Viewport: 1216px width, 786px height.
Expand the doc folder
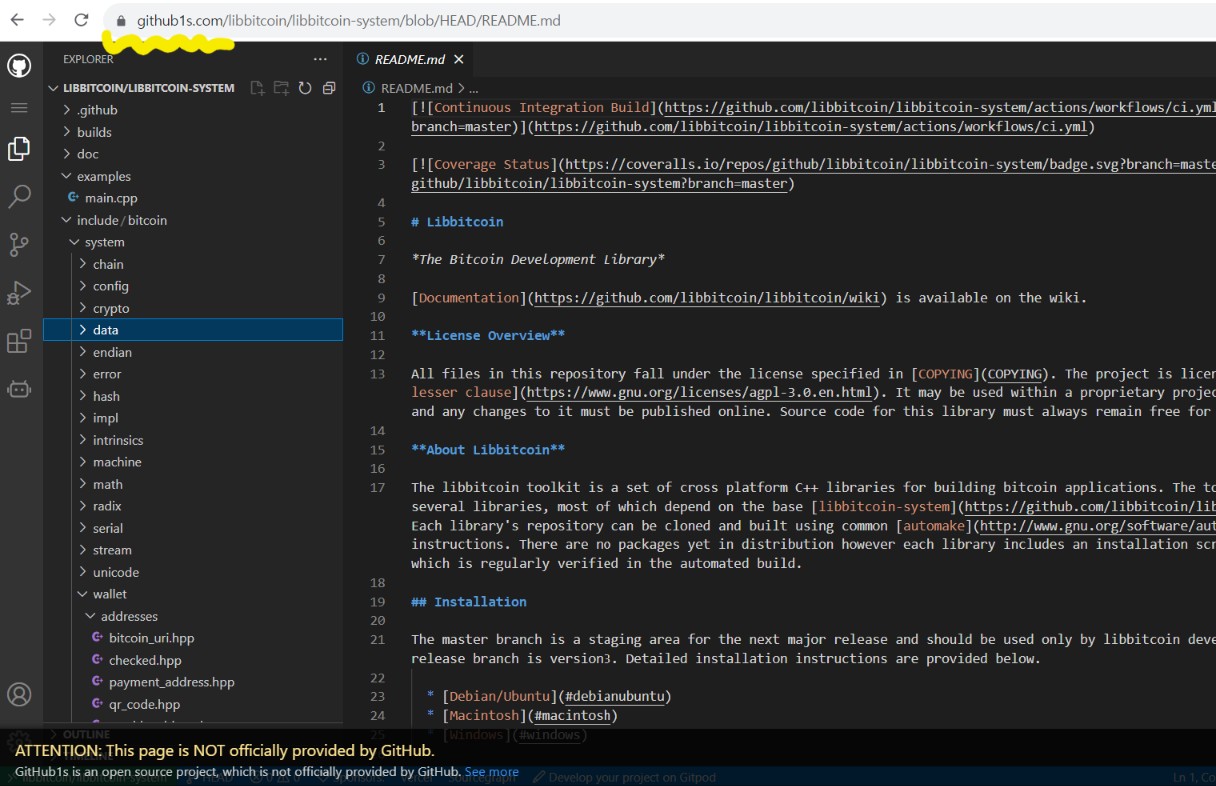click(88, 154)
